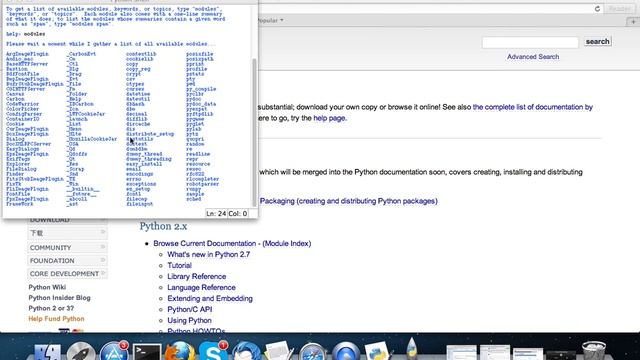Open Thunderbird mail icon in Dock
Image resolution: width=640 pixels, height=360 pixels.
coord(246,352)
